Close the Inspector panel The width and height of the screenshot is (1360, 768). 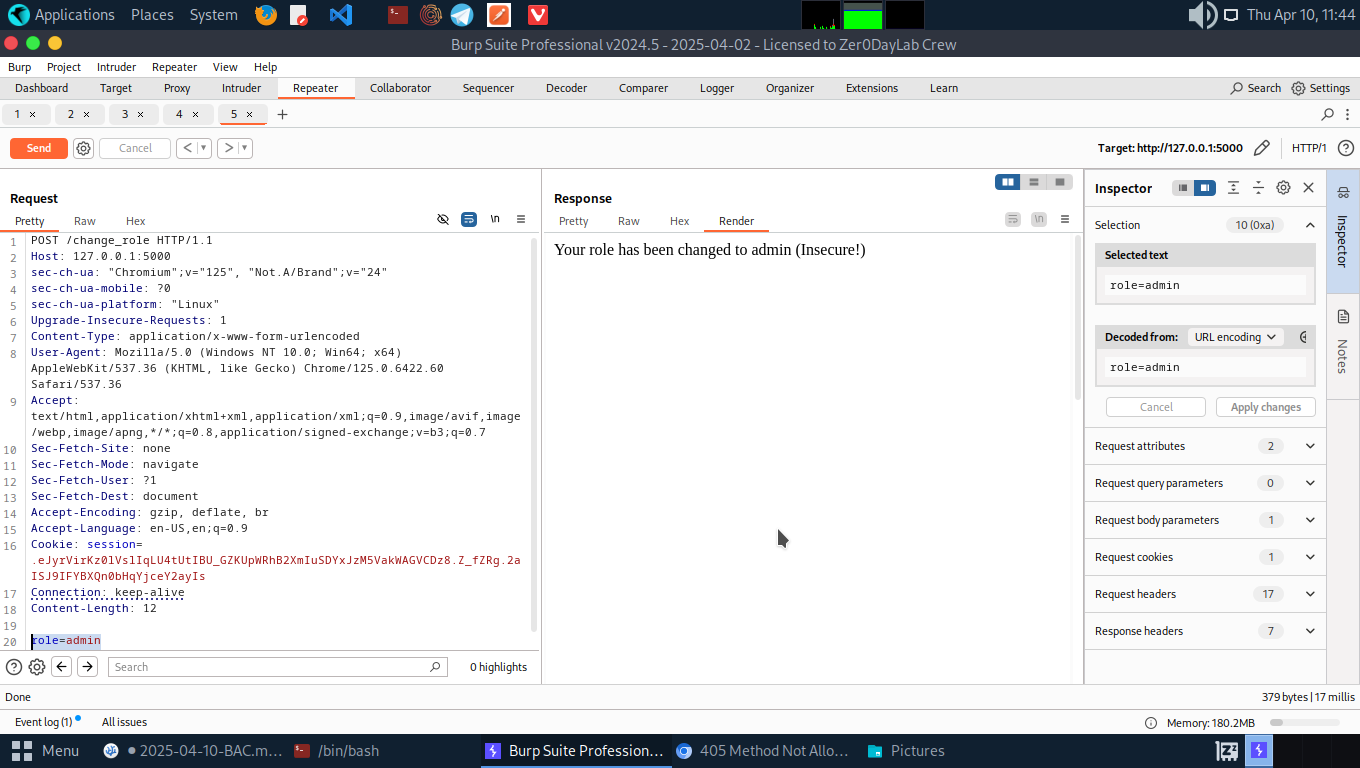pos(1308,188)
